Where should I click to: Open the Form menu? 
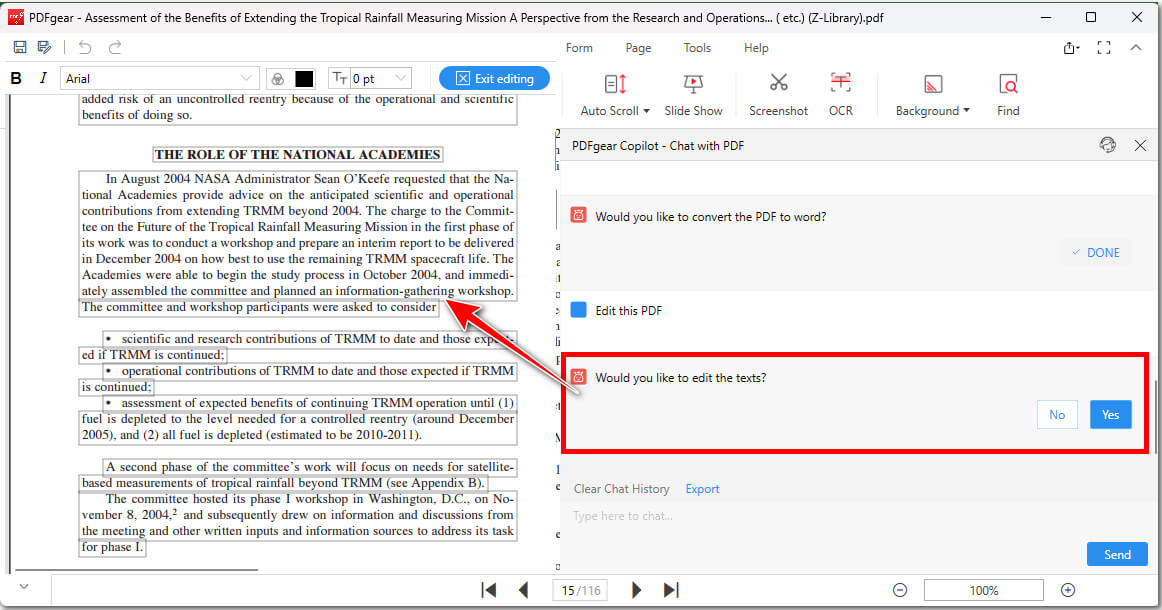580,47
